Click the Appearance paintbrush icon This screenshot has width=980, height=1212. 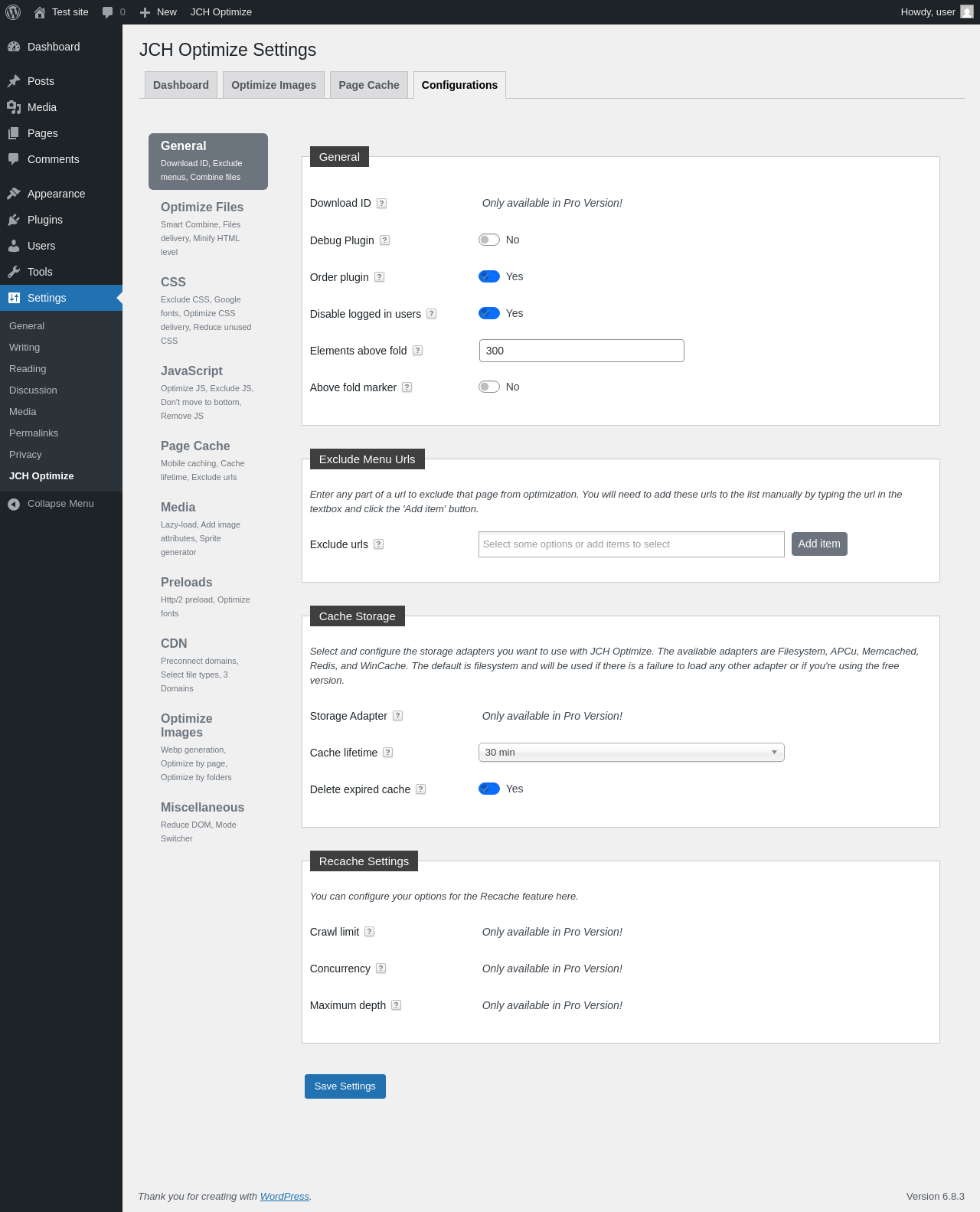point(14,194)
